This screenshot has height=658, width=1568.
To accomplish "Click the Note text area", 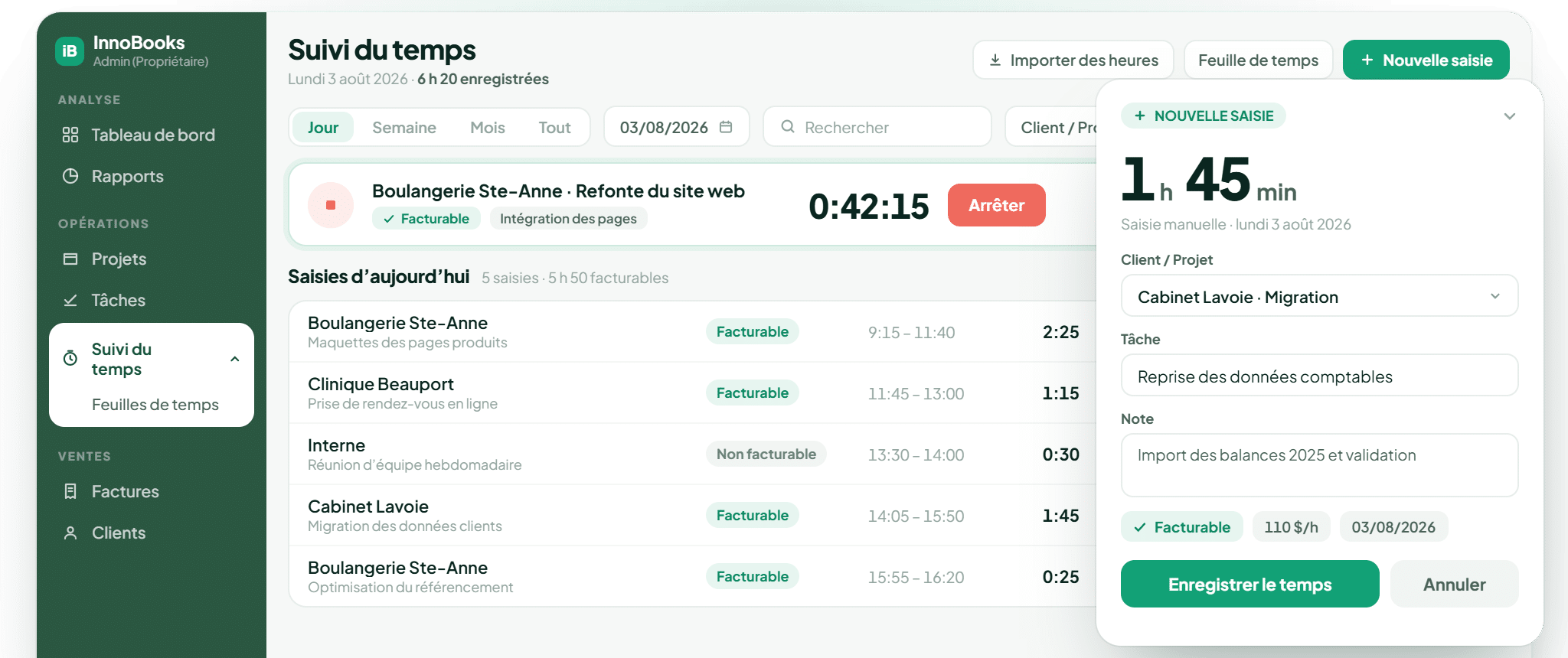I will (x=1319, y=465).
